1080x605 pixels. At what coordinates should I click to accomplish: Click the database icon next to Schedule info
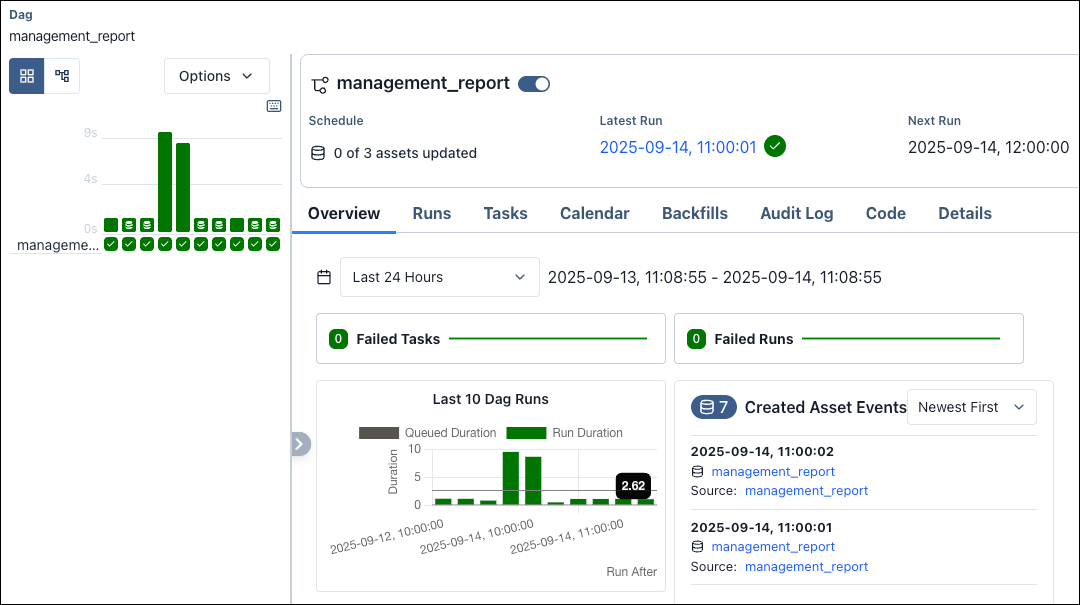pyautogui.click(x=318, y=153)
